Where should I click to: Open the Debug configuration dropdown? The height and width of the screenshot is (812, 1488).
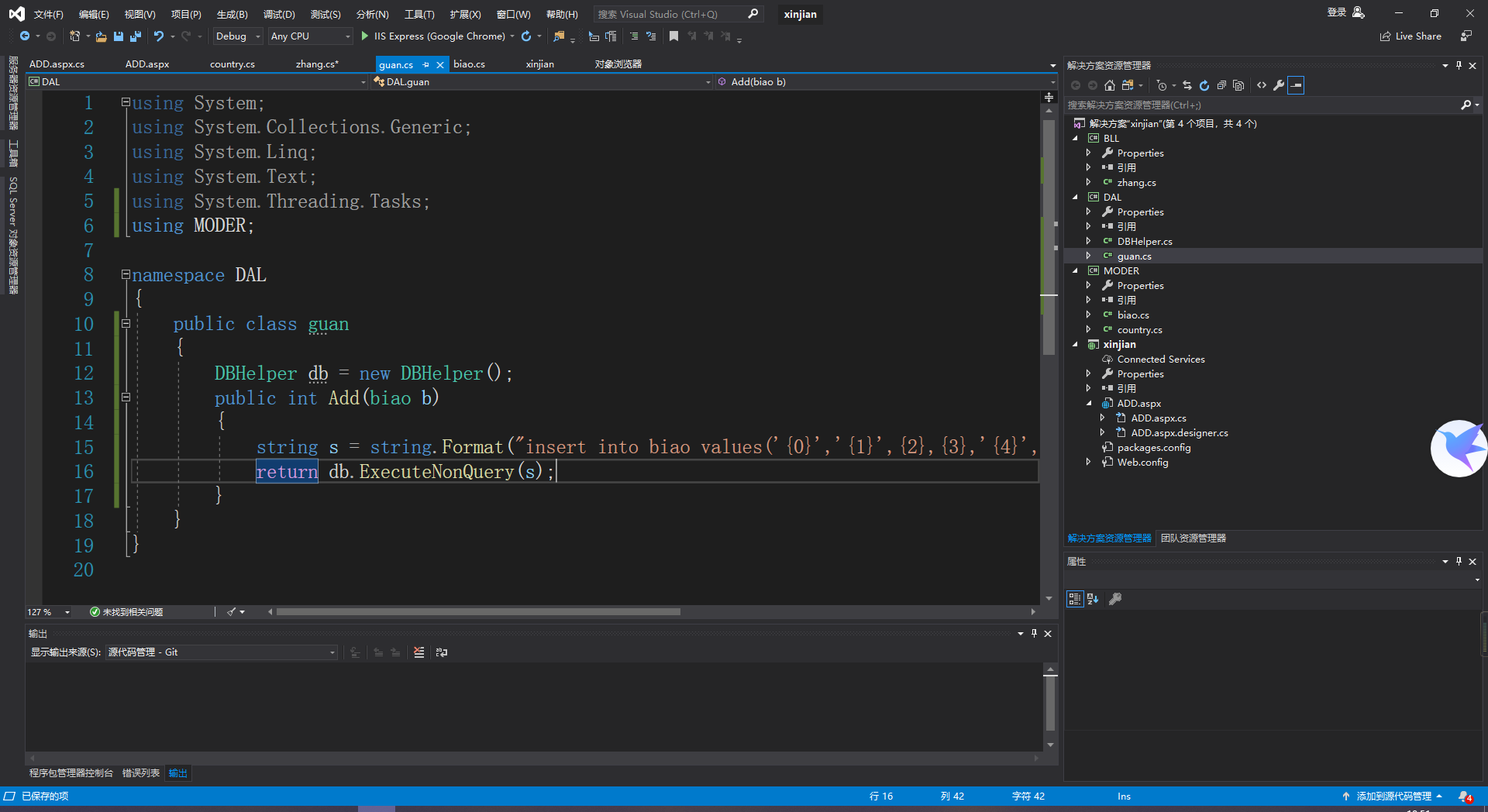(x=238, y=36)
